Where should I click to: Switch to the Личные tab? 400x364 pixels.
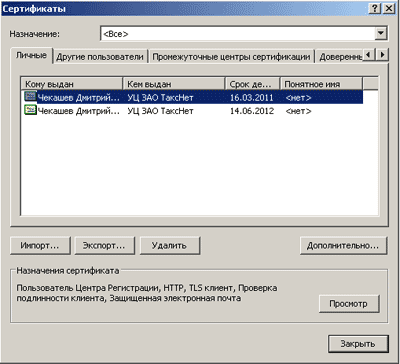31,56
